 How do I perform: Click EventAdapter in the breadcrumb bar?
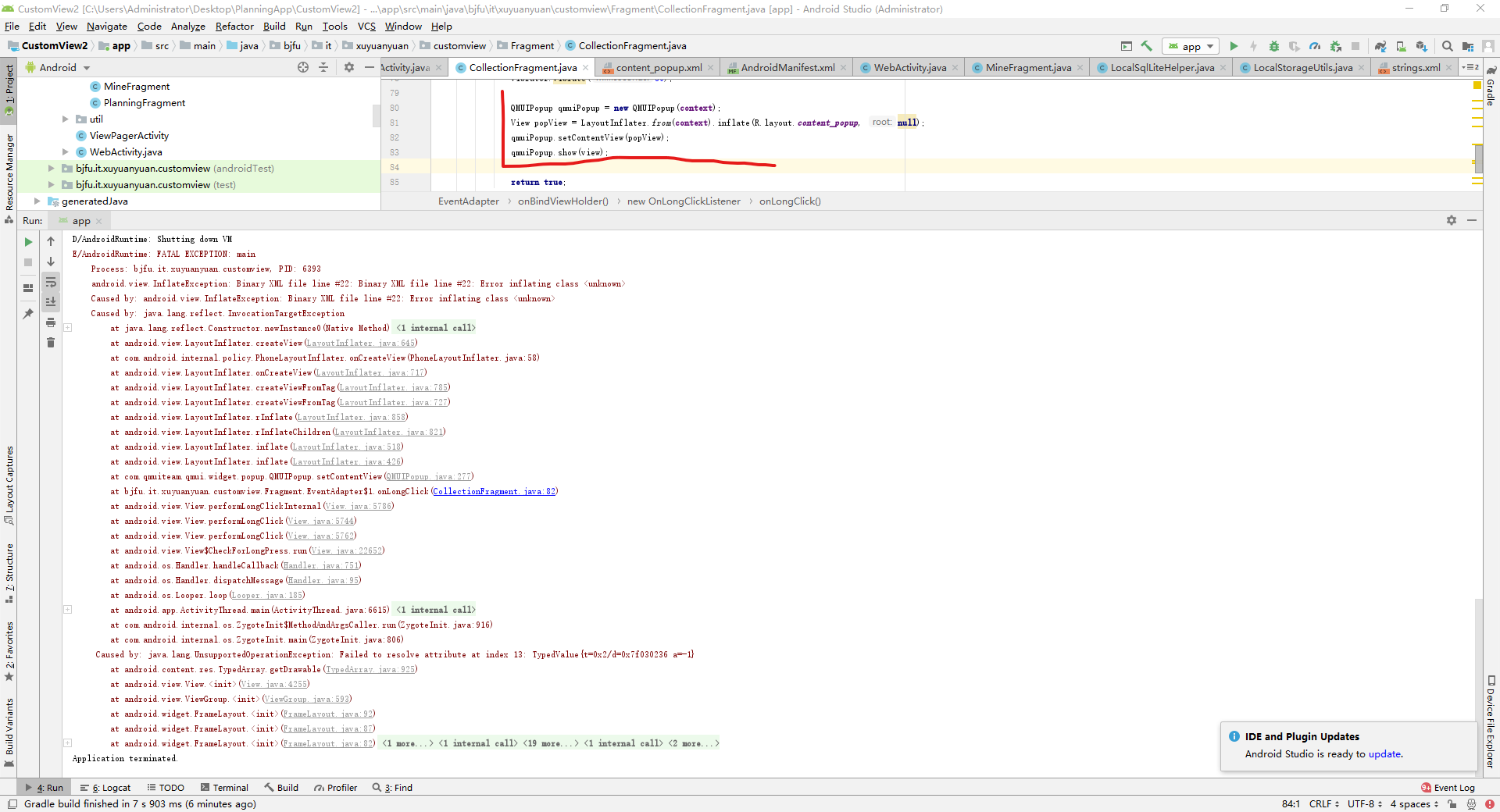[x=469, y=201]
